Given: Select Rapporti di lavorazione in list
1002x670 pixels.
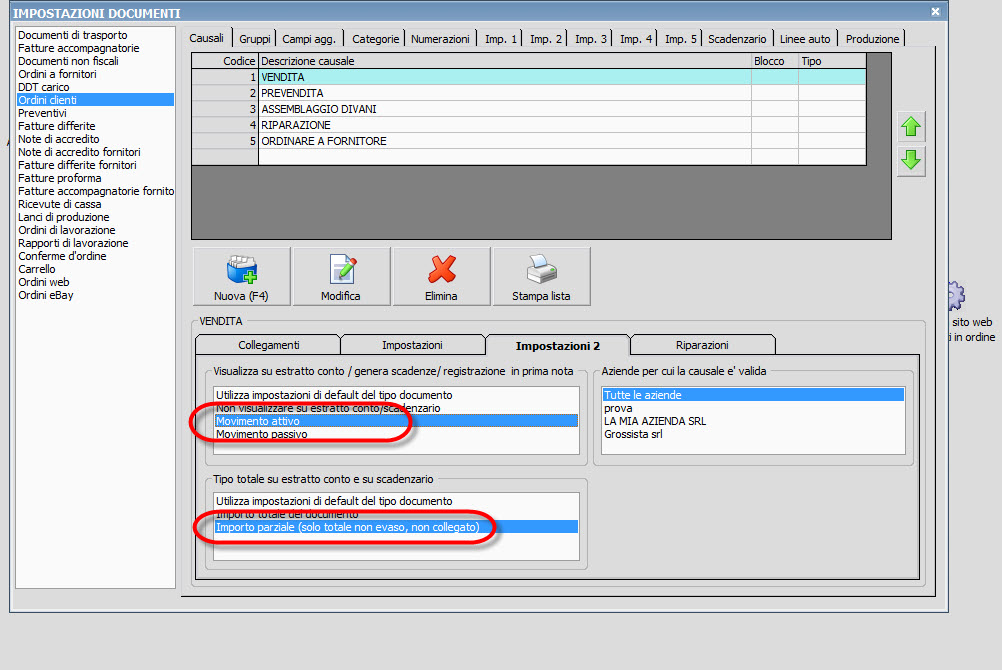Looking at the screenshot, I should [95, 243].
